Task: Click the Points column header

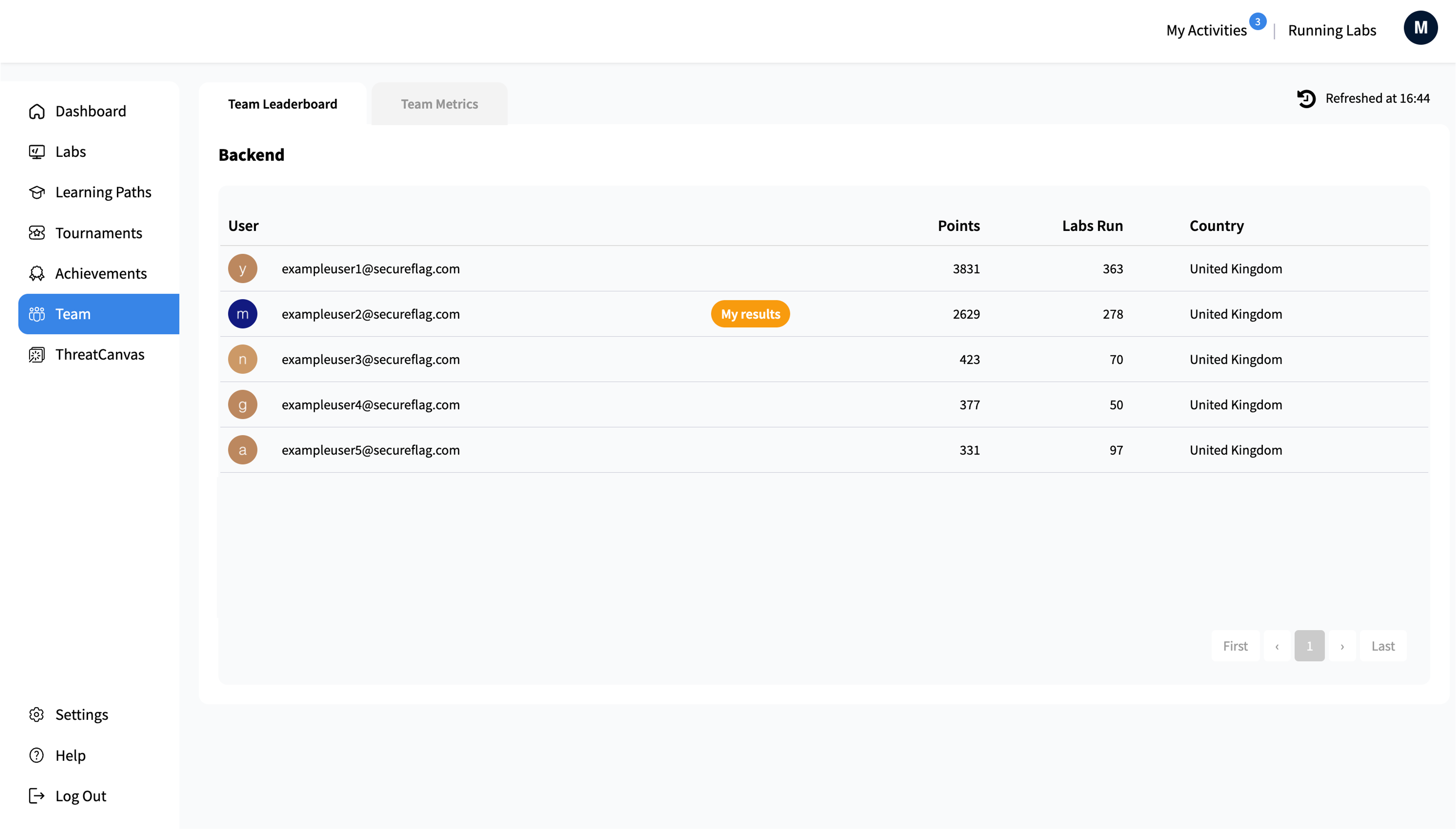Action: pos(959,226)
